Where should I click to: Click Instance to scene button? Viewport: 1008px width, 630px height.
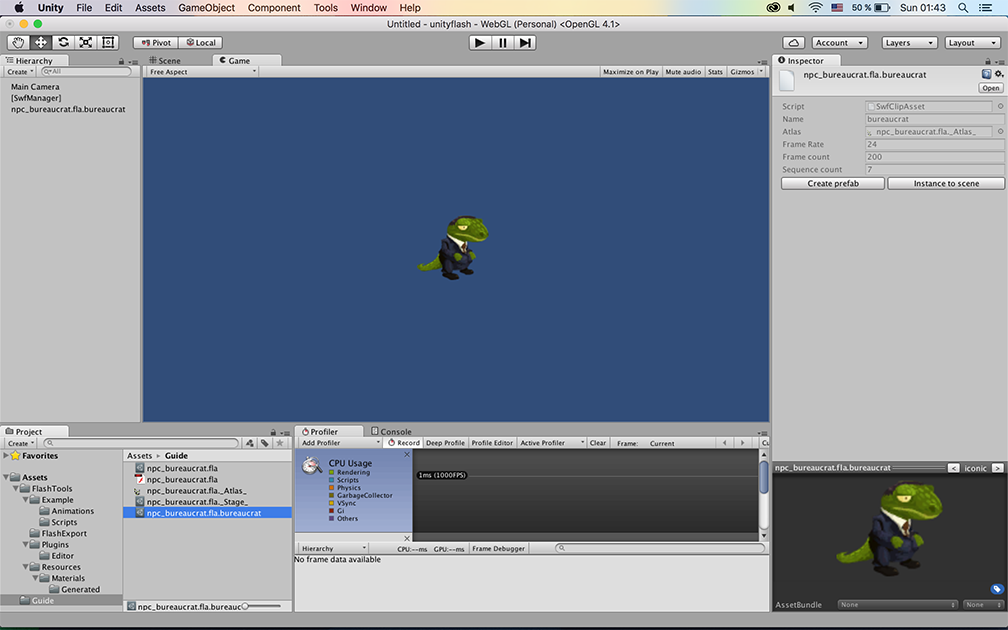click(x=946, y=184)
